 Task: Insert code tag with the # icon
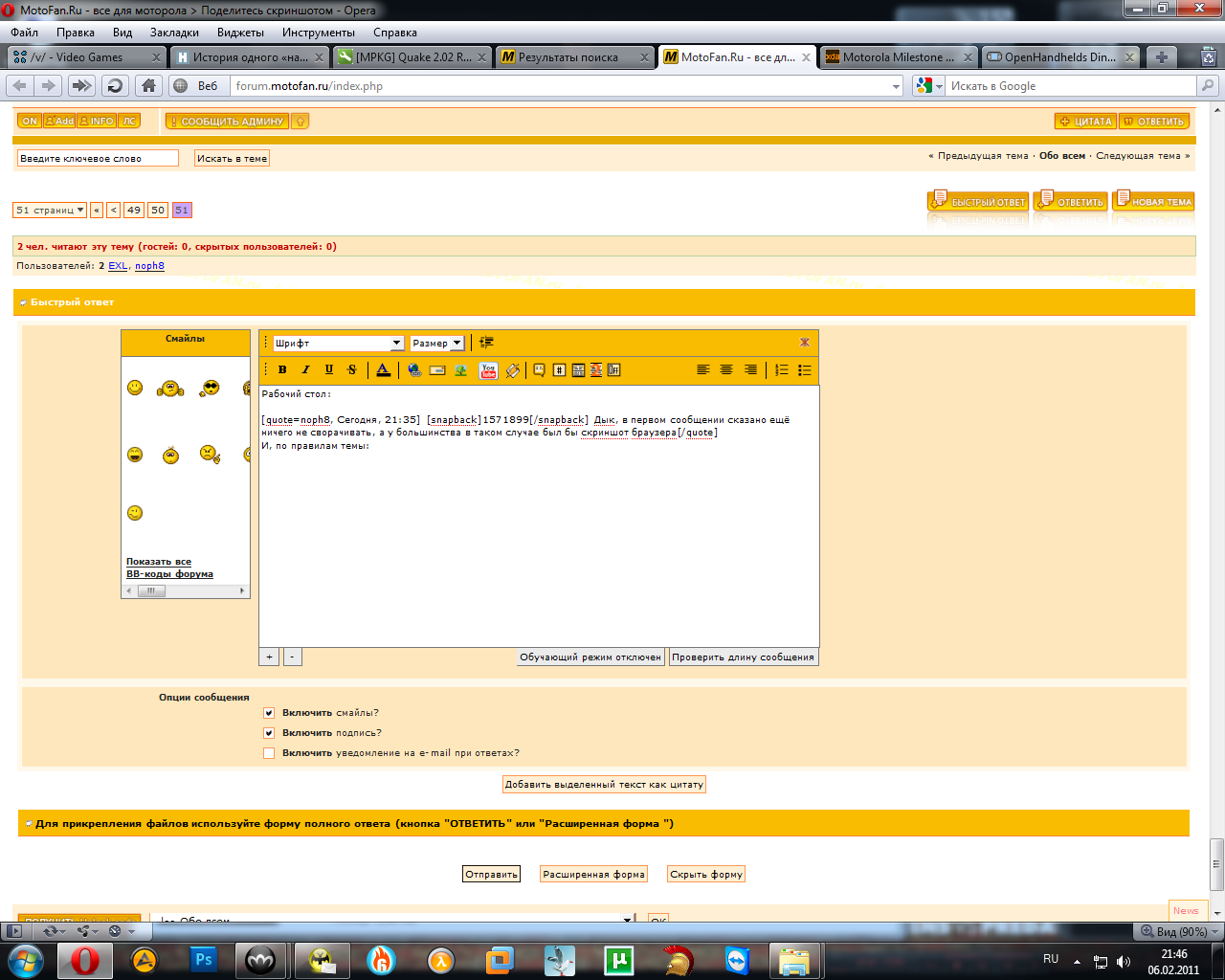click(x=560, y=370)
